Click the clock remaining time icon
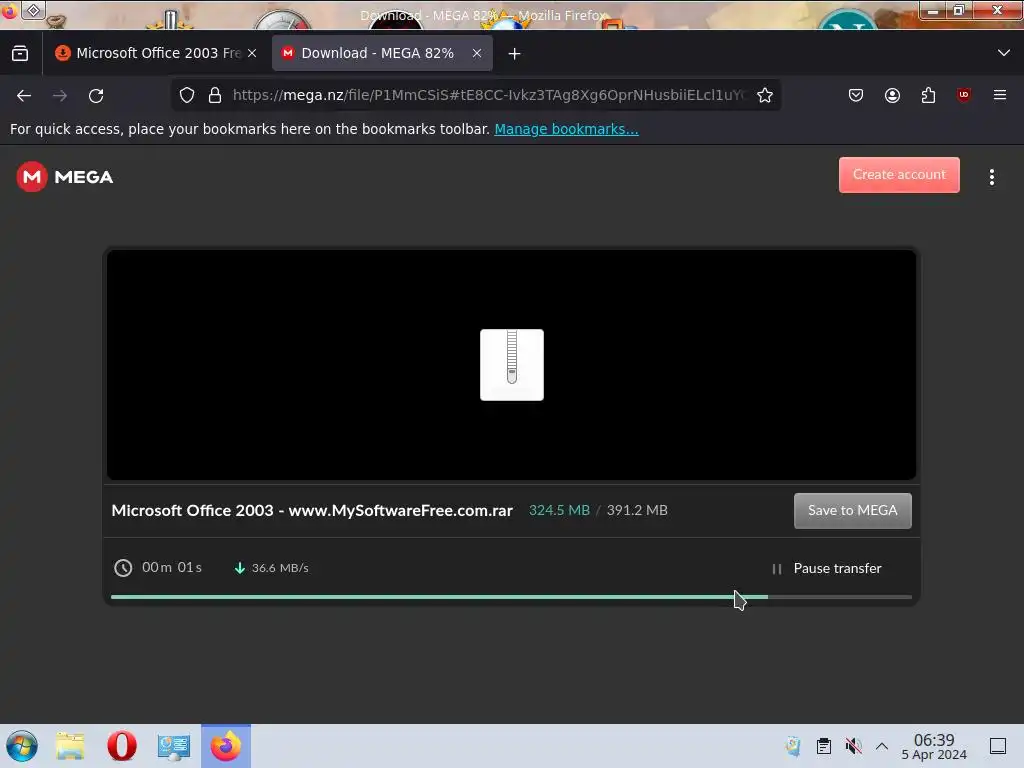 coord(123,568)
